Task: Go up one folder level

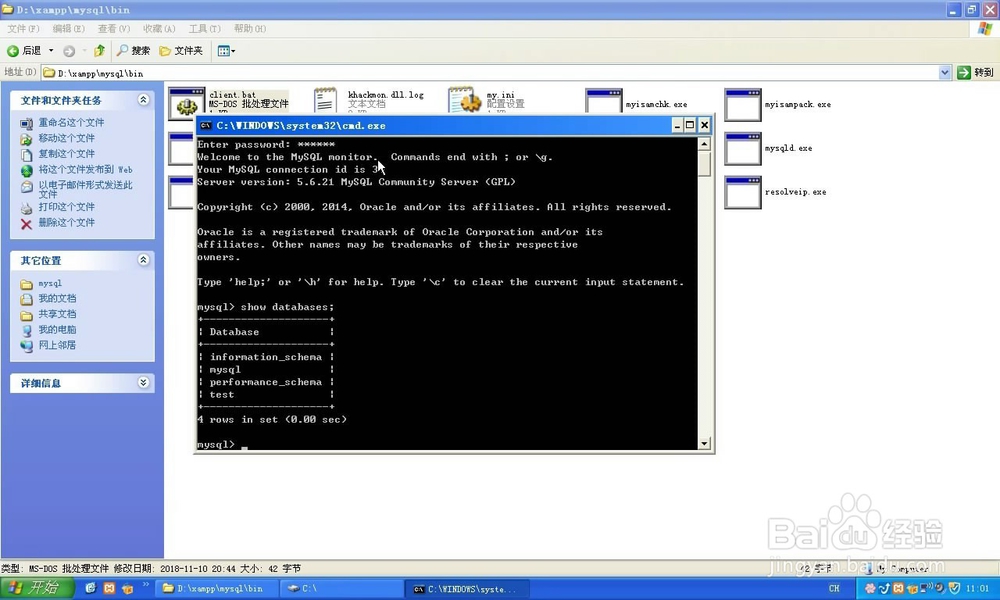Action: [99, 50]
